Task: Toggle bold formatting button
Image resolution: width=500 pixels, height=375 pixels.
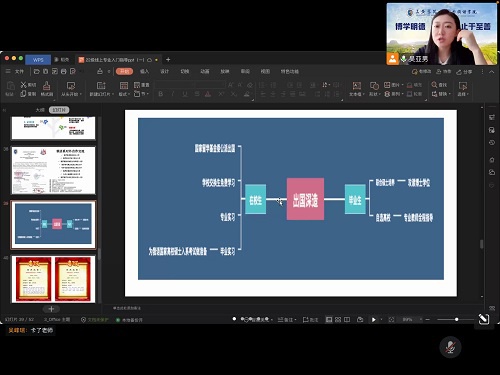Action: pyautogui.click(x=161, y=94)
